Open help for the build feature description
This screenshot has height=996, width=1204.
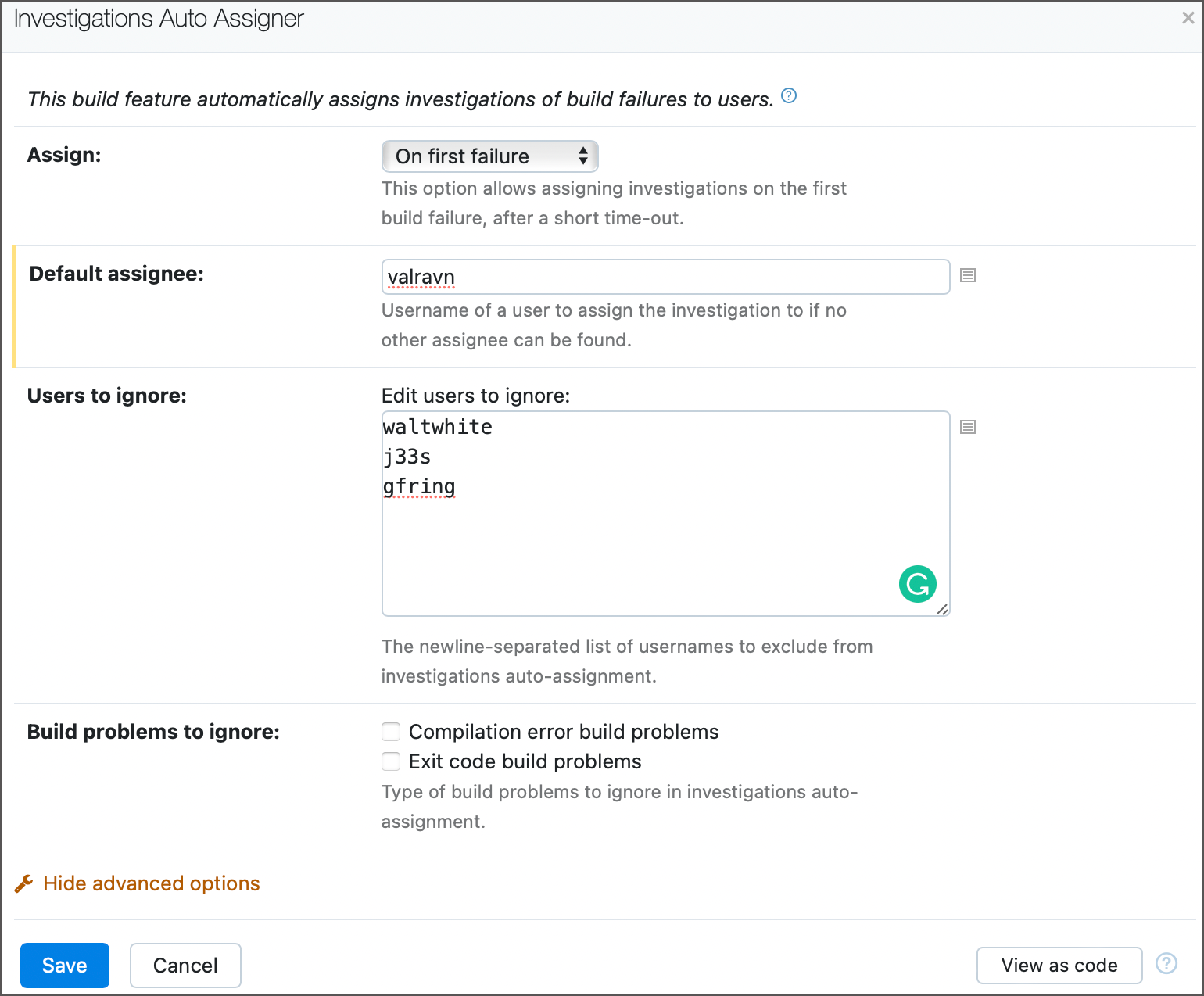pyautogui.click(x=789, y=96)
